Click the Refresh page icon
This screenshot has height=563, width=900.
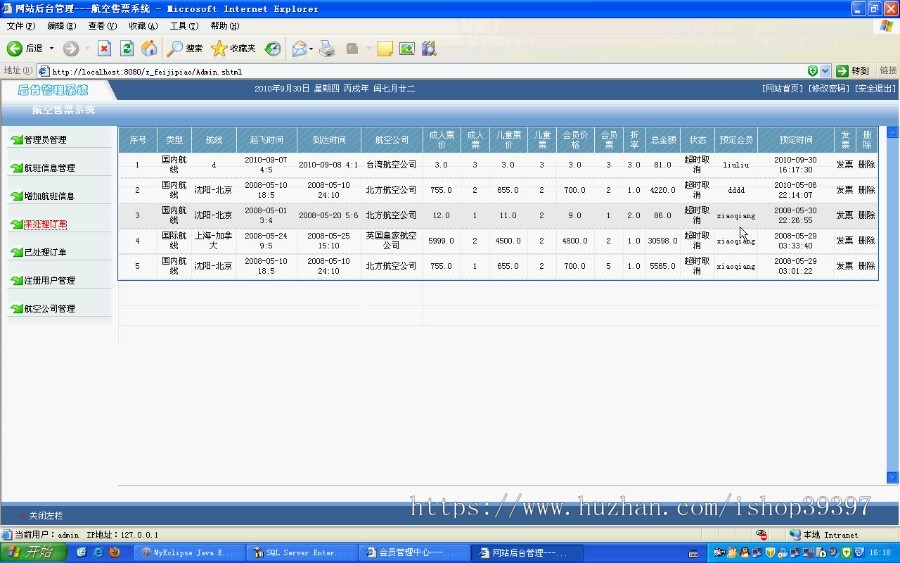[x=127, y=49]
